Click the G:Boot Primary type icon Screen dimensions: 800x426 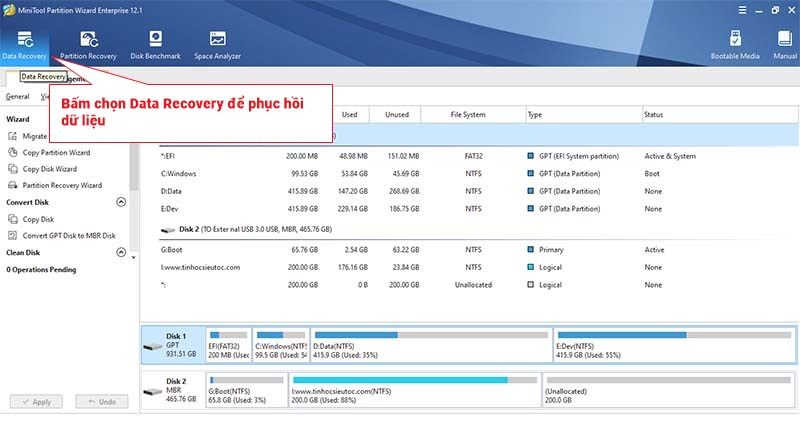point(531,249)
